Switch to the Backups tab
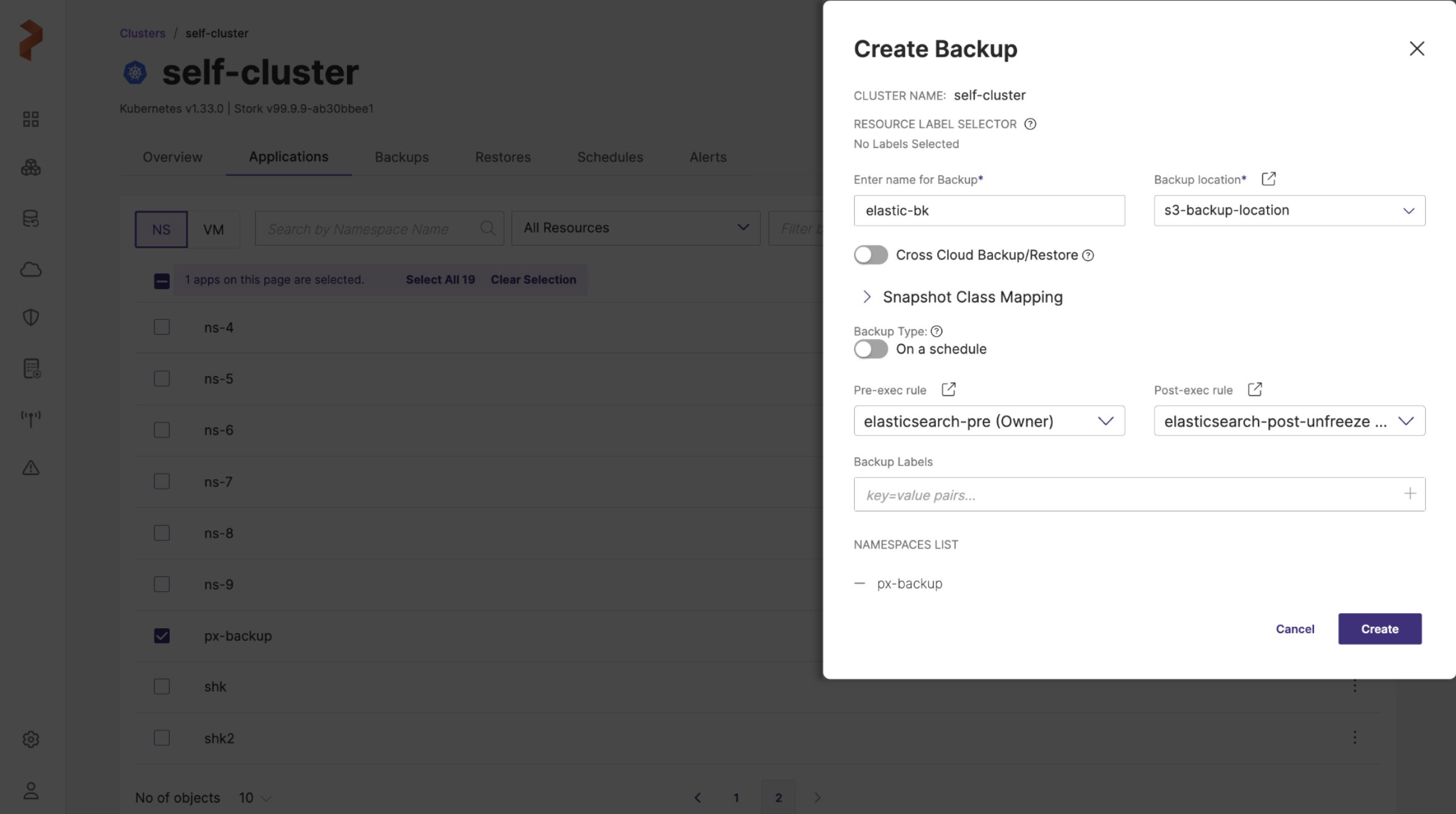 coord(401,157)
